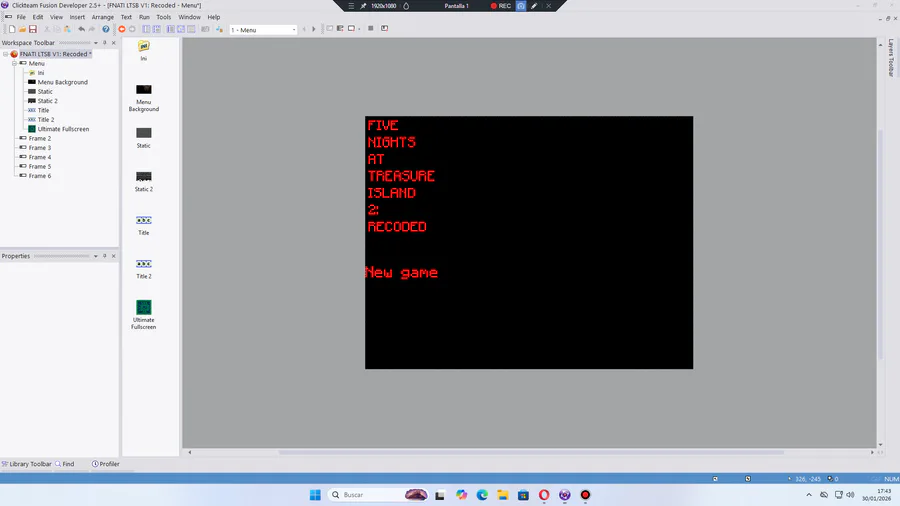Click the New application toolbar icon
Image resolution: width=900 pixels, height=506 pixels.
click(x=11, y=29)
